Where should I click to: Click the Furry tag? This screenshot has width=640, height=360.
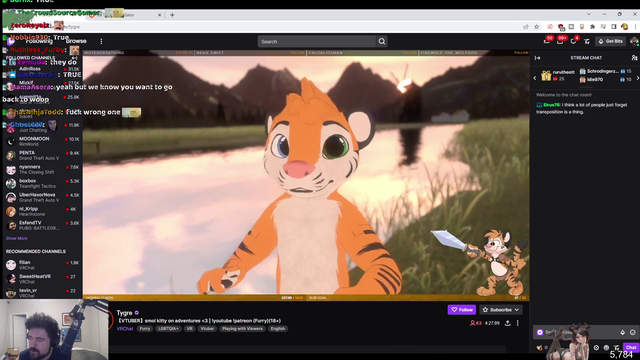(x=145, y=329)
